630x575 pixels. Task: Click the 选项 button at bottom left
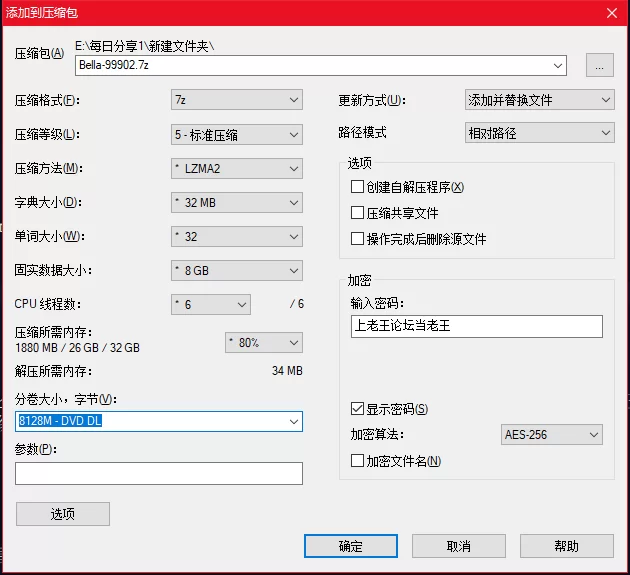coord(63,514)
